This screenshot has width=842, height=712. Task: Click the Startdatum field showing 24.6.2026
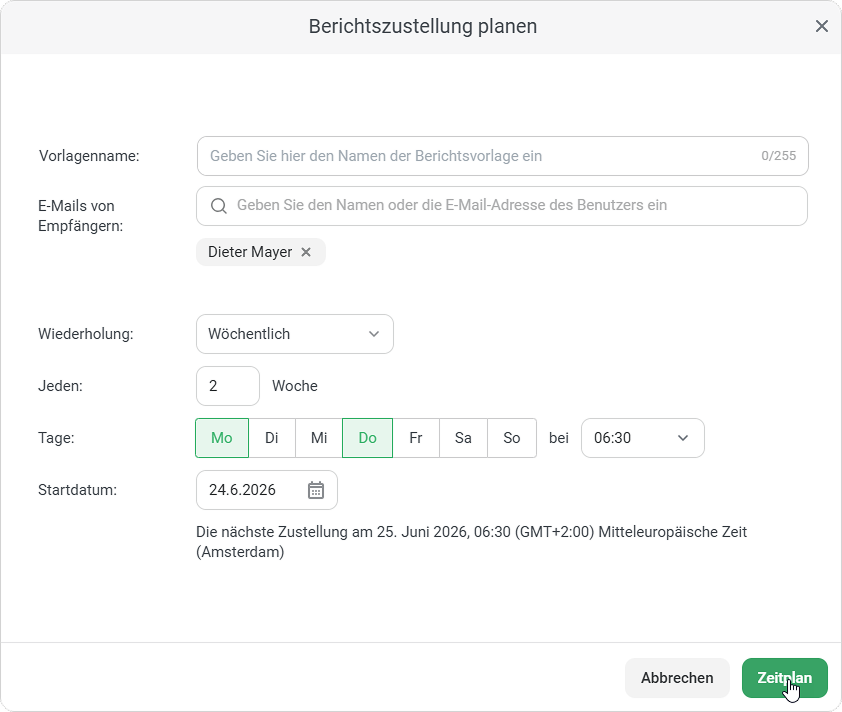click(267, 490)
